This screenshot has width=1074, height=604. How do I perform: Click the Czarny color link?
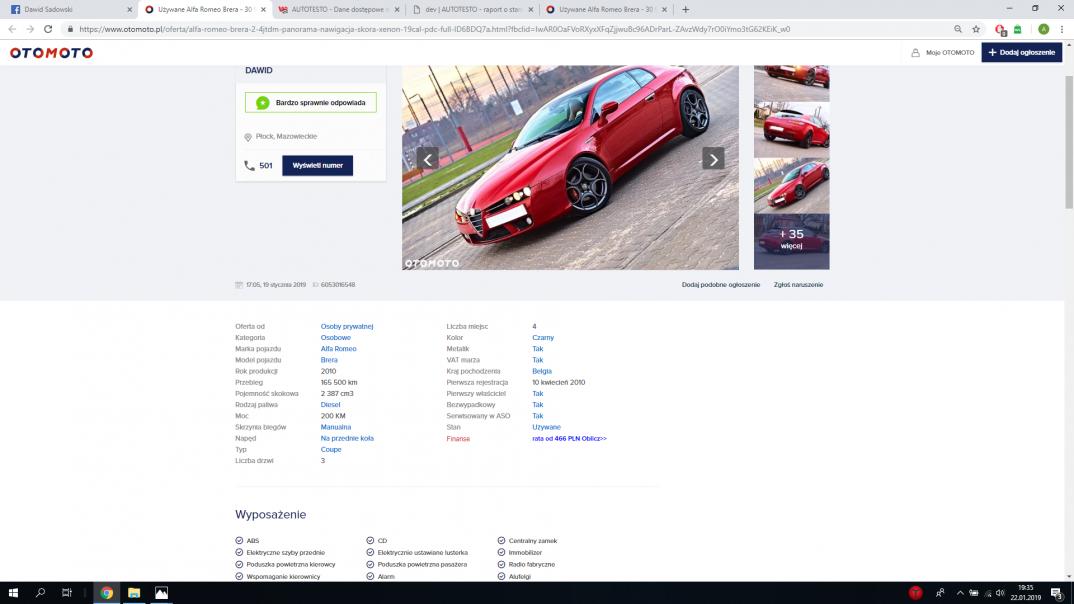point(543,338)
